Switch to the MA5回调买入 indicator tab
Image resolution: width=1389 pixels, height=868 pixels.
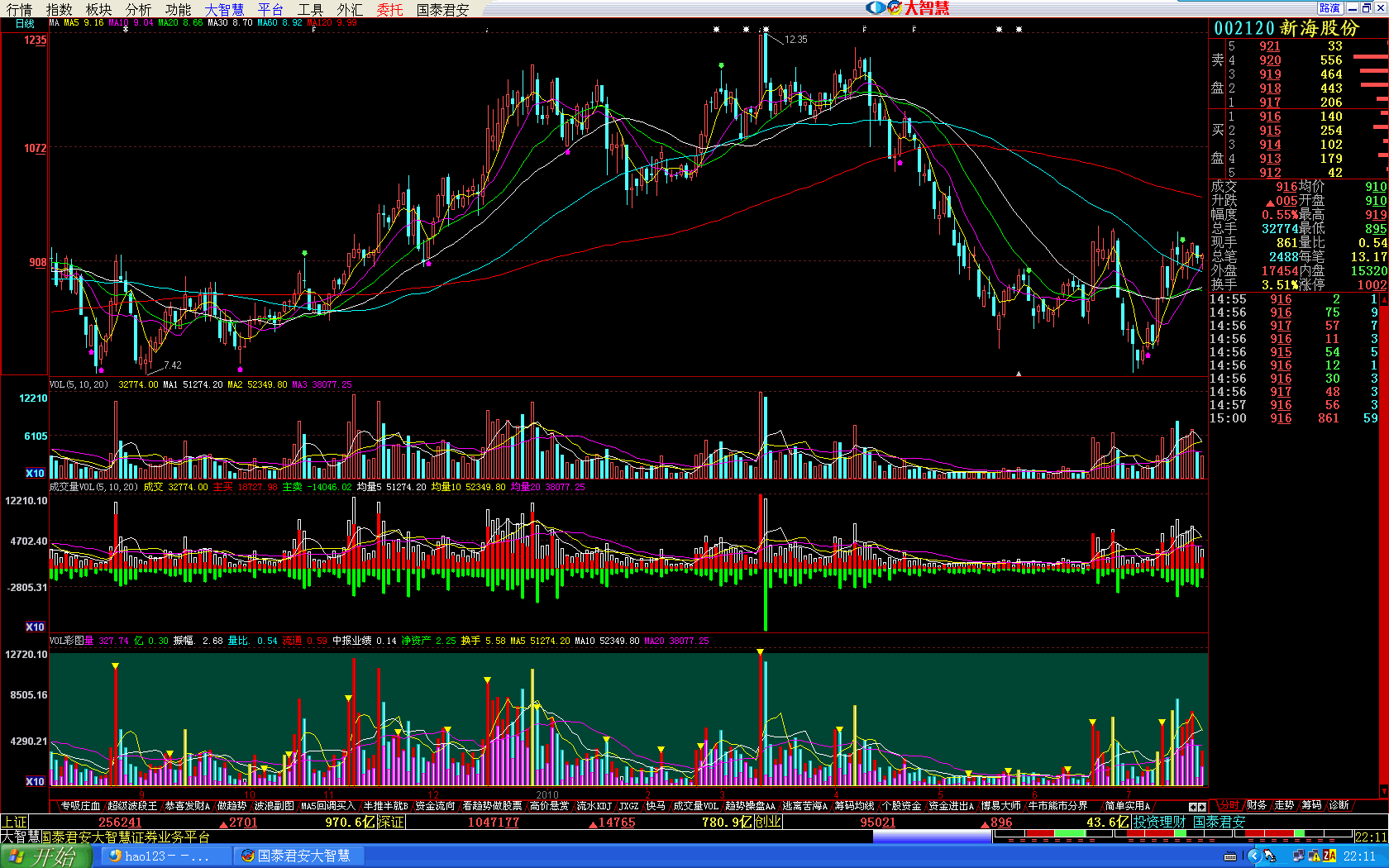click(328, 806)
